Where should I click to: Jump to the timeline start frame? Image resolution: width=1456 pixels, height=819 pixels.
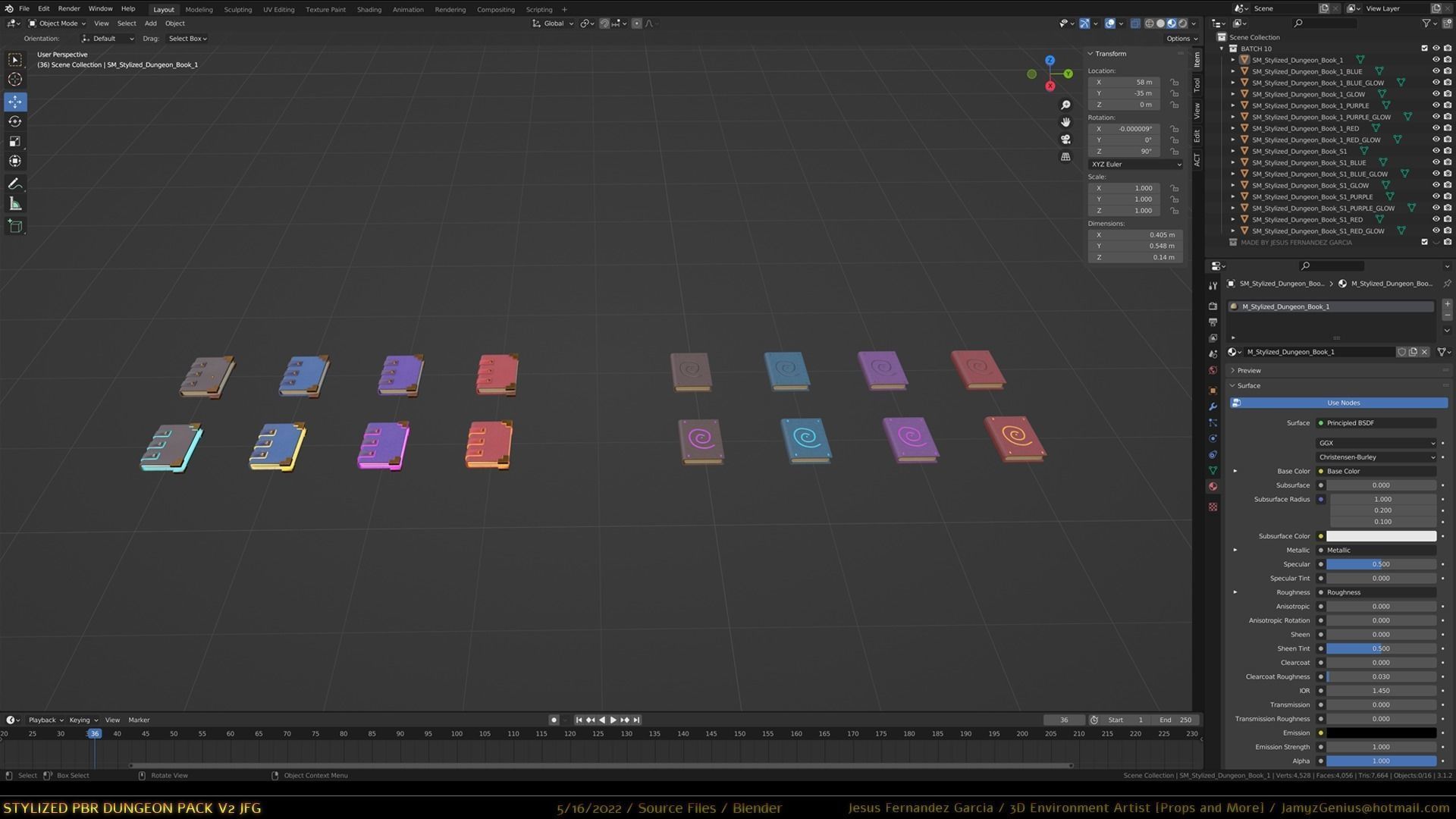coord(579,720)
